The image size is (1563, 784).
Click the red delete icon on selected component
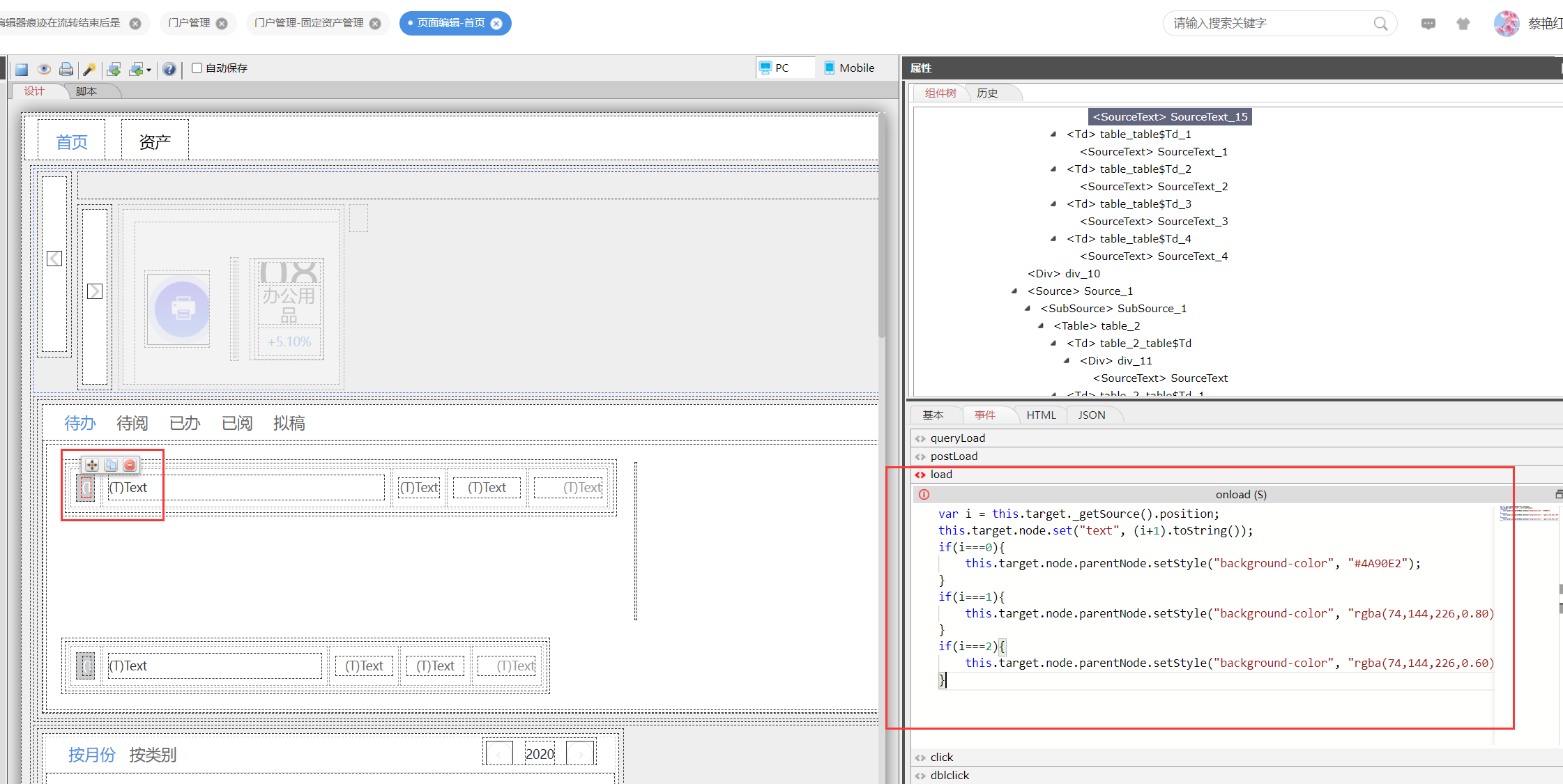pos(130,465)
